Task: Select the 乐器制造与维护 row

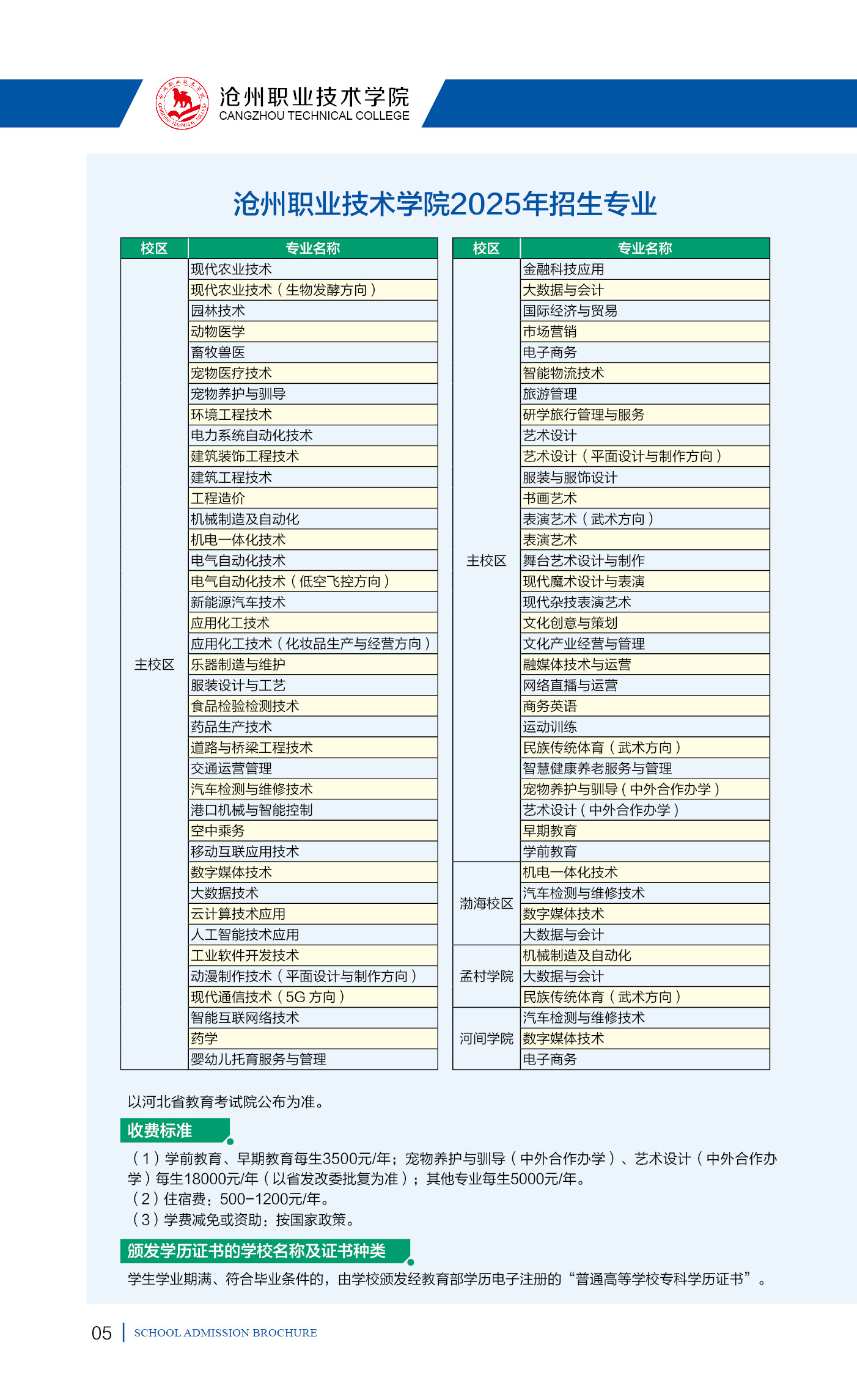Action: [313, 664]
